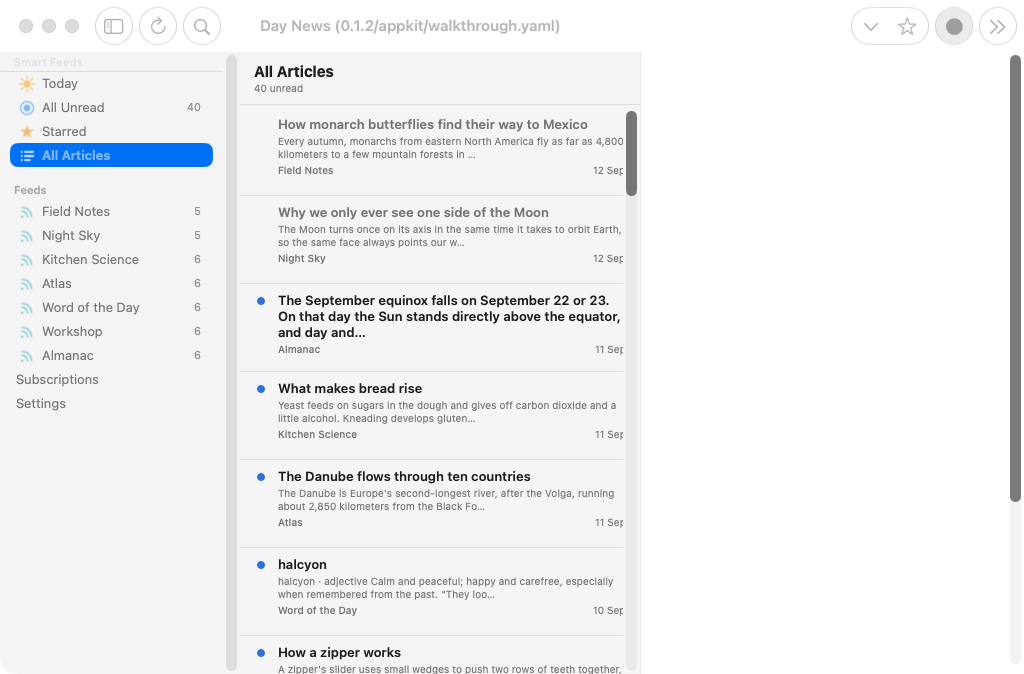Image resolution: width=1024 pixels, height=674 pixels.
Task: Open the What makes bread rise article
Action: coord(432,415)
